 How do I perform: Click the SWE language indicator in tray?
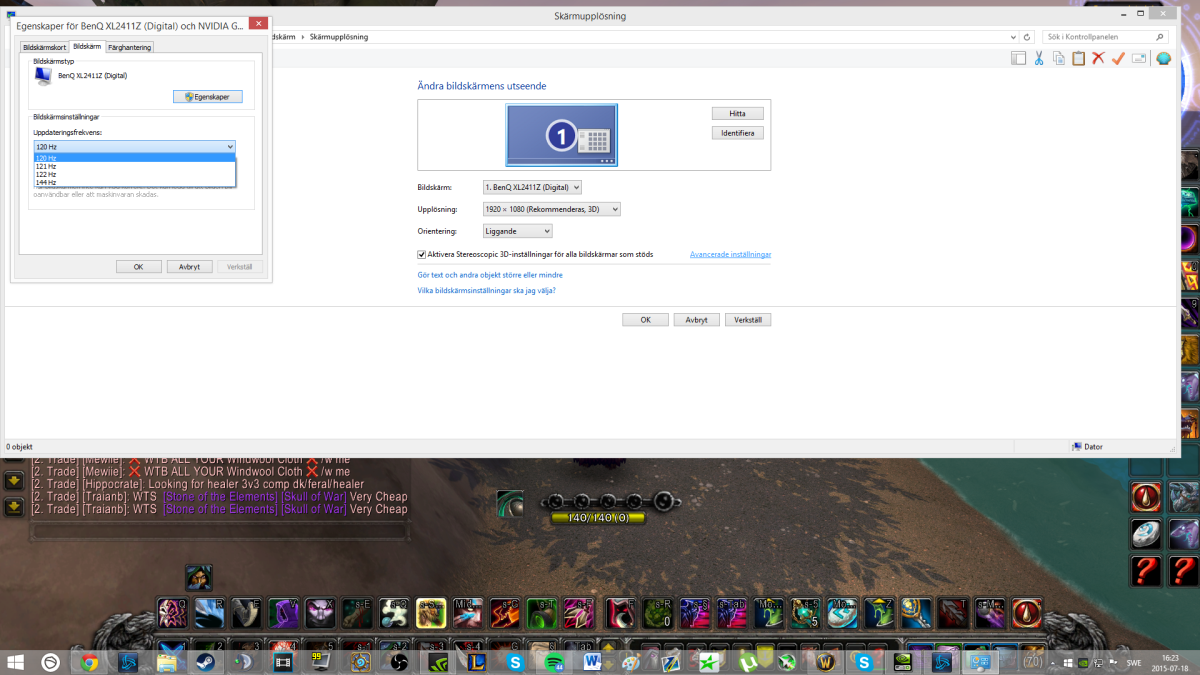1134,662
